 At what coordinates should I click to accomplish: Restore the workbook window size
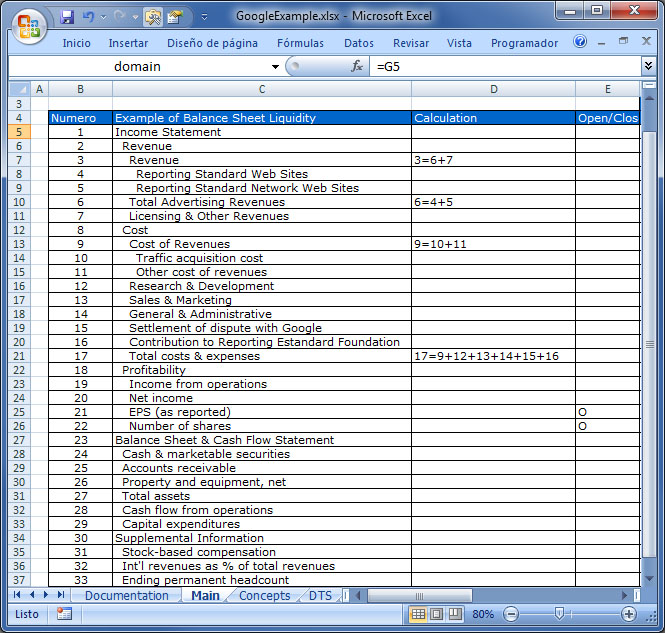coord(623,41)
